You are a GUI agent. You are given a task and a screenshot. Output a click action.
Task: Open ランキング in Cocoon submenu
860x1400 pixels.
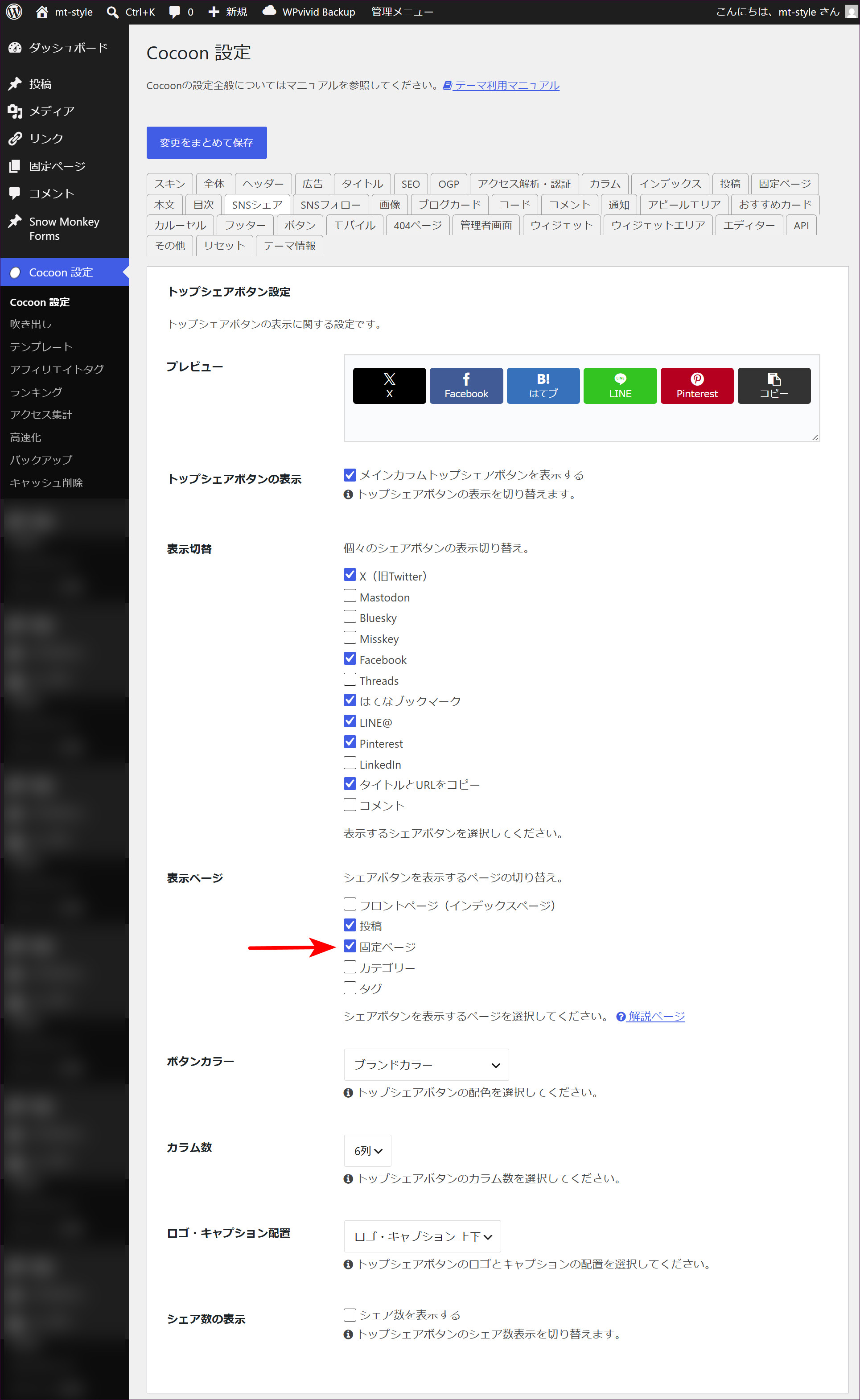tap(36, 392)
